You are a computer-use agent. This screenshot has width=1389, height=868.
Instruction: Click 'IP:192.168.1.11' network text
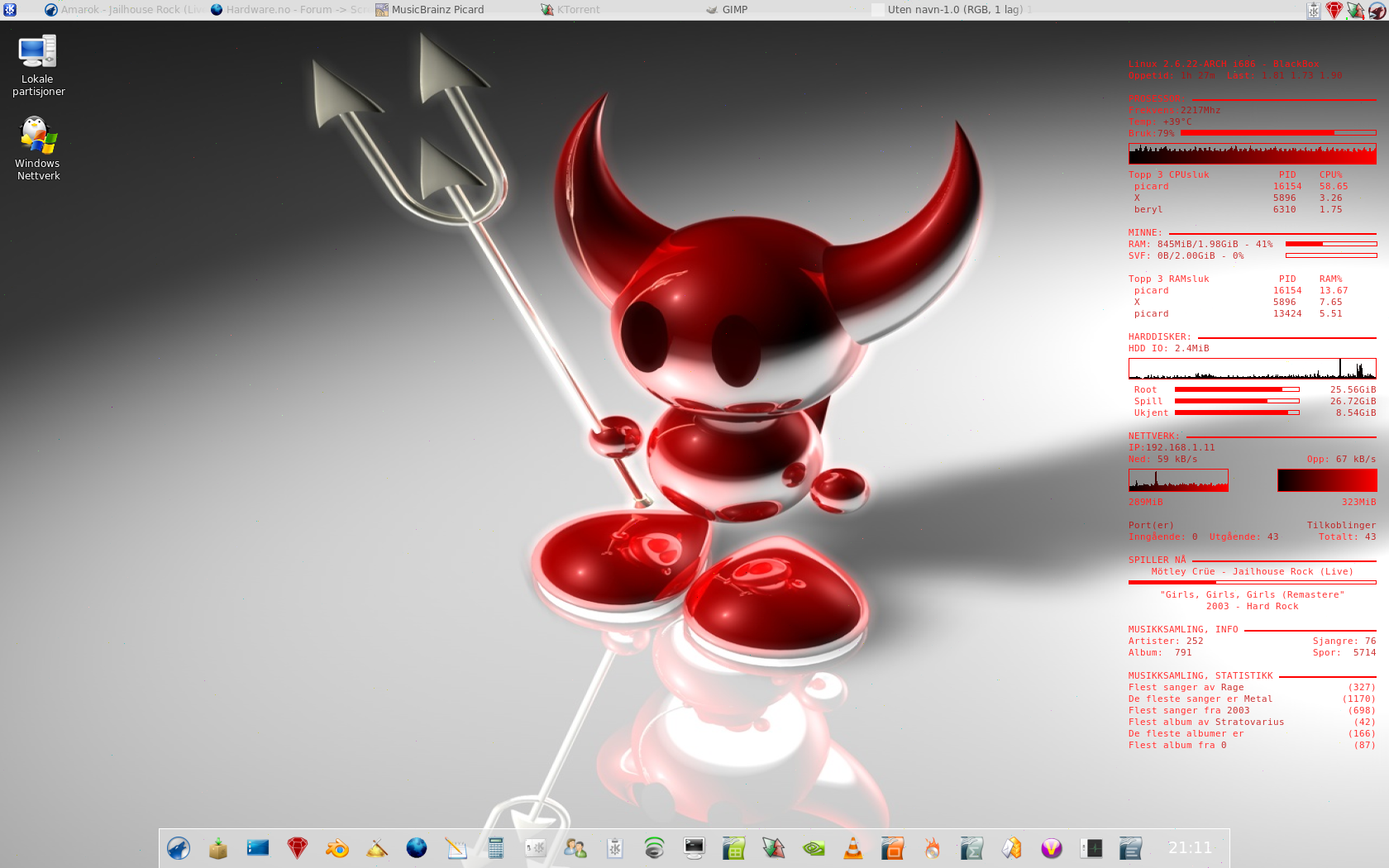1172,448
